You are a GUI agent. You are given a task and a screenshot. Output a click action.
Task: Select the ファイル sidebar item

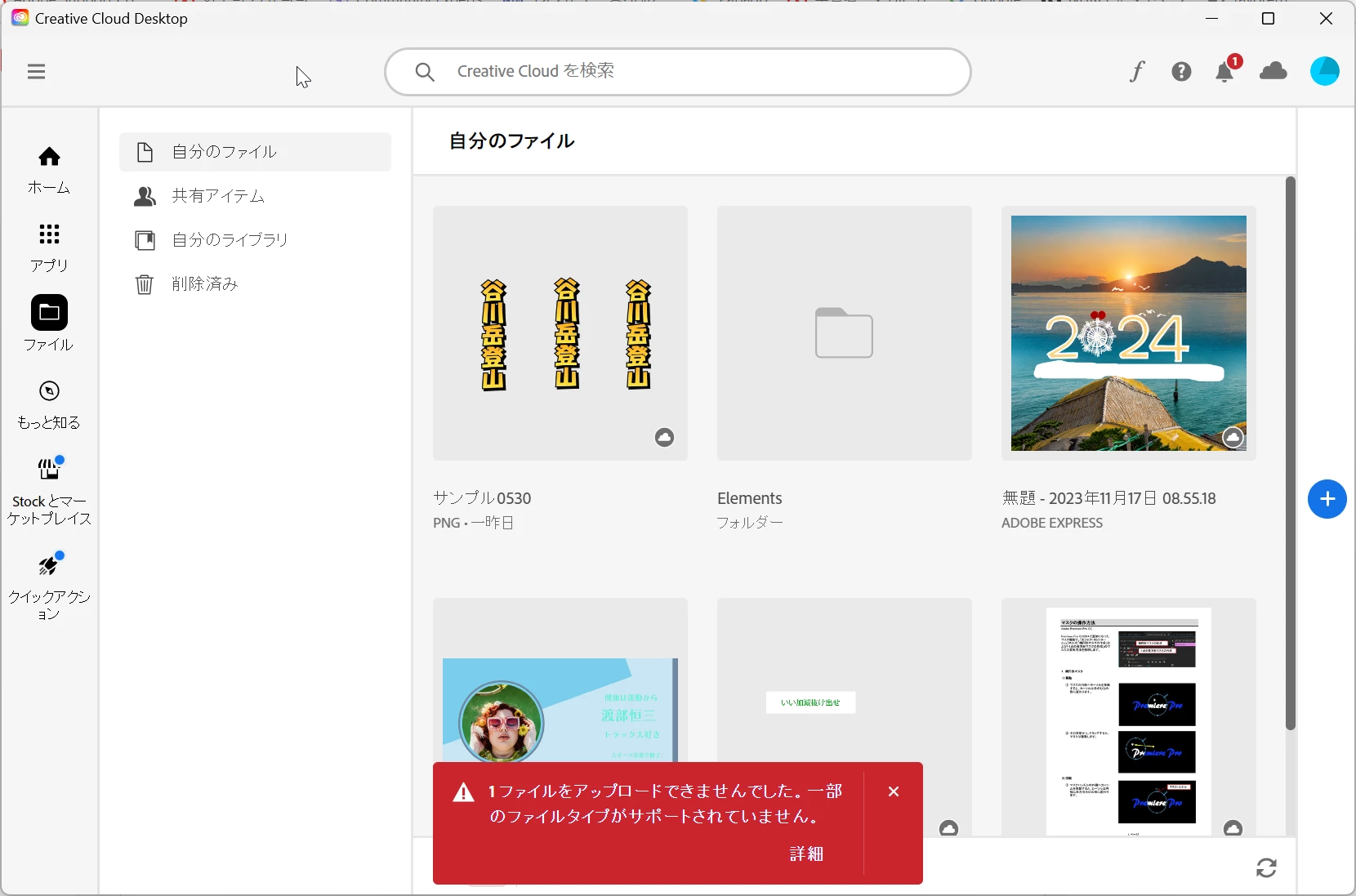tap(49, 324)
